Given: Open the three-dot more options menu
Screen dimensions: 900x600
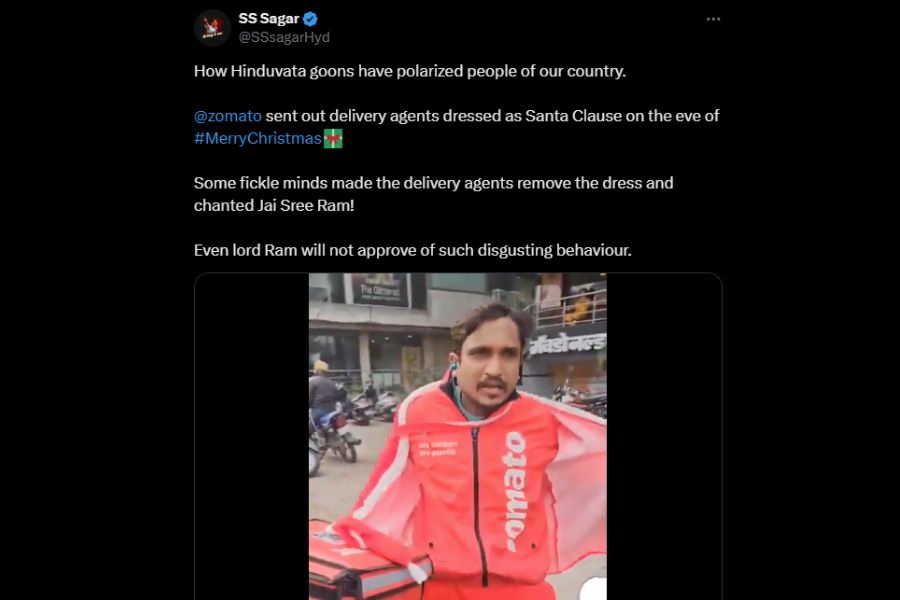Looking at the screenshot, I should (x=713, y=19).
